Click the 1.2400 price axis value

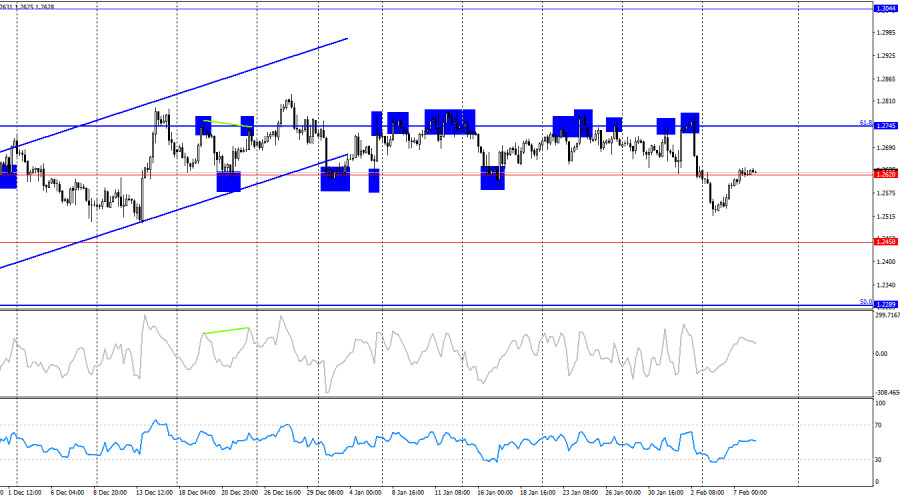(x=886, y=261)
